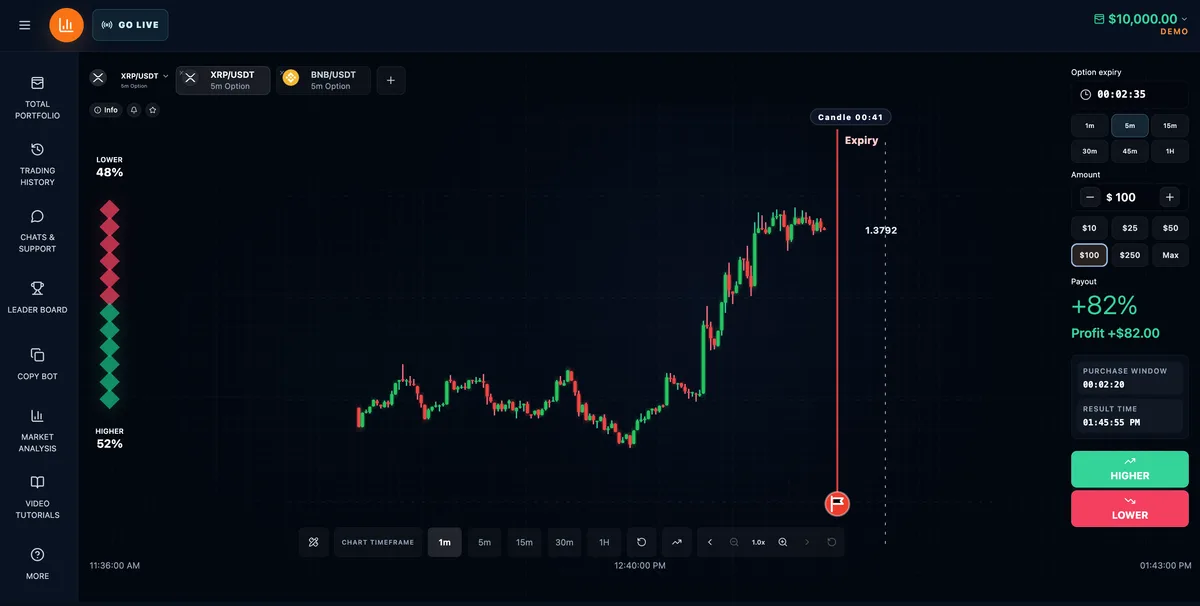Set amount to $250
The height and width of the screenshot is (606, 1200).
tap(1130, 255)
